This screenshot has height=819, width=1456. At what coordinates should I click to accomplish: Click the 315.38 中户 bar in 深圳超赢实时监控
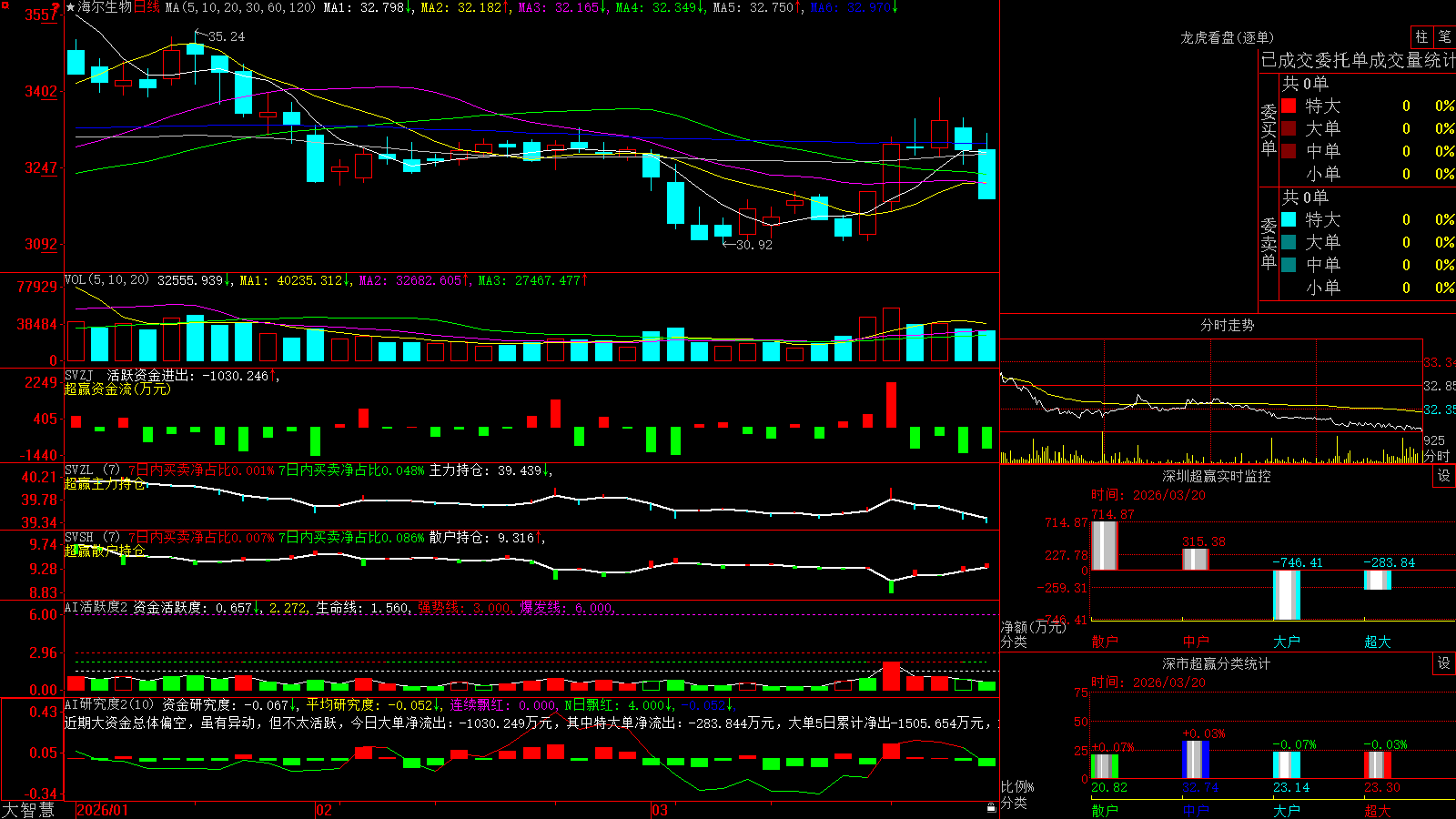(1195, 560)
